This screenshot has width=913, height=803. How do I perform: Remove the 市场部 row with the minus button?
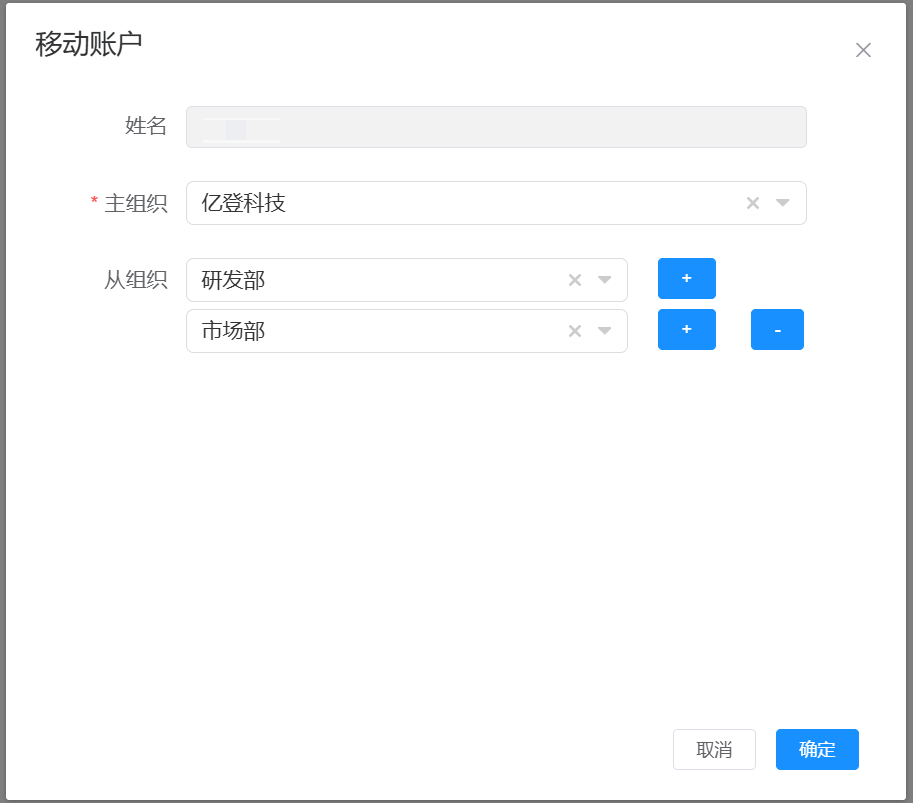(x=777, y=330)
